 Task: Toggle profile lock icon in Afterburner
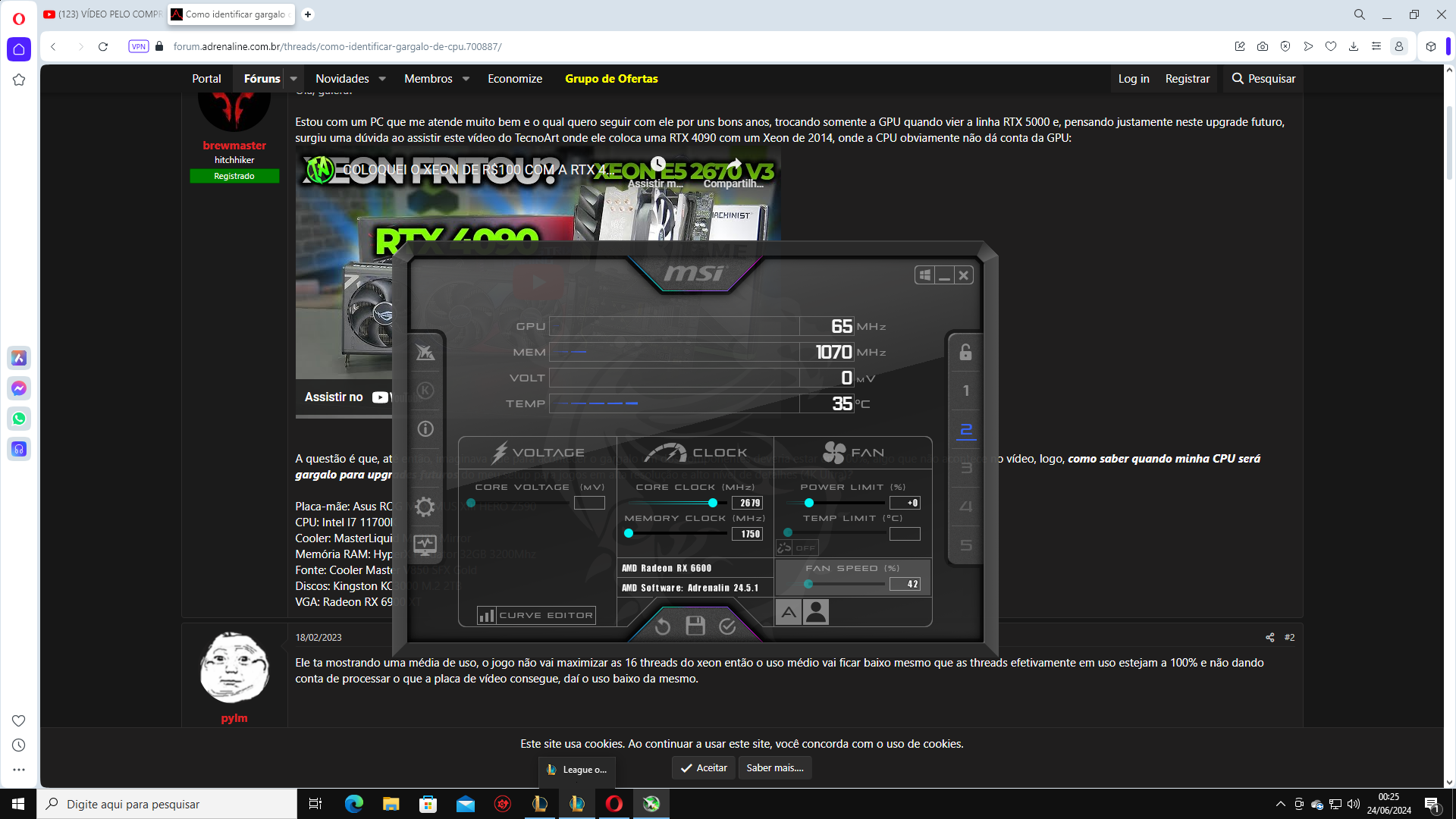[x=965, y=352]
